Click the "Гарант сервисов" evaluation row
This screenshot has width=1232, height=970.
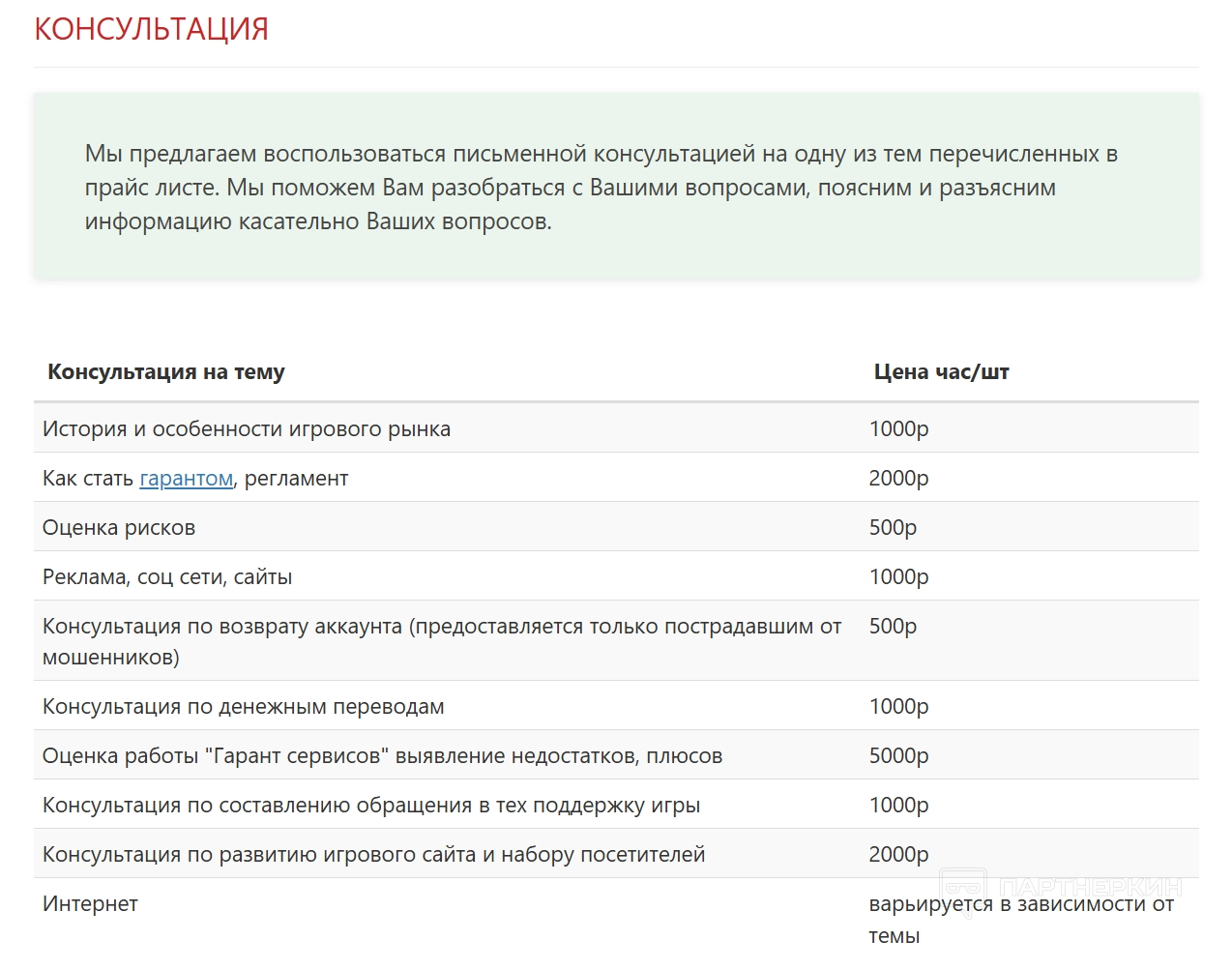382,756
